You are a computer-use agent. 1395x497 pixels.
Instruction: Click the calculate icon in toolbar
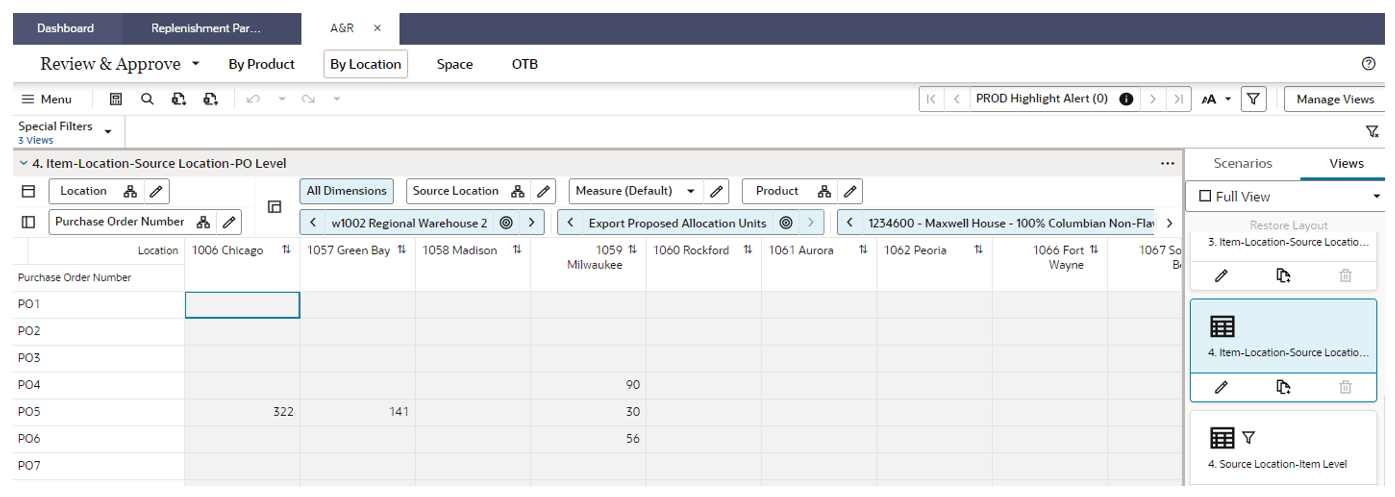[x=116, y=99]
